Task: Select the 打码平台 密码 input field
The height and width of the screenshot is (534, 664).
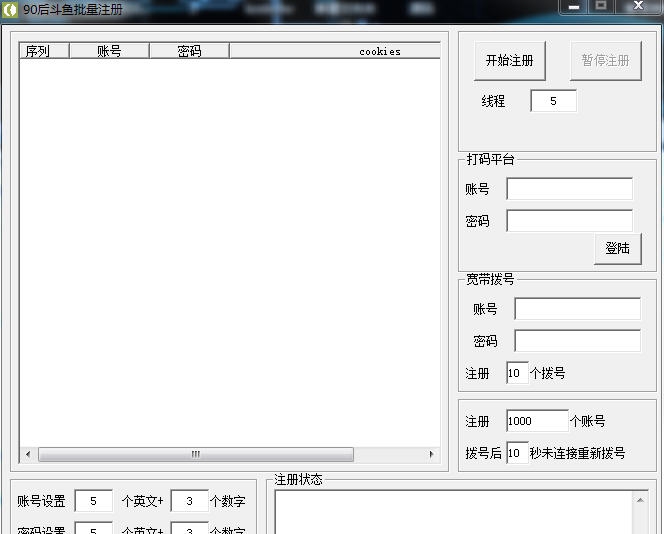Action: click(x=570, y=221)
